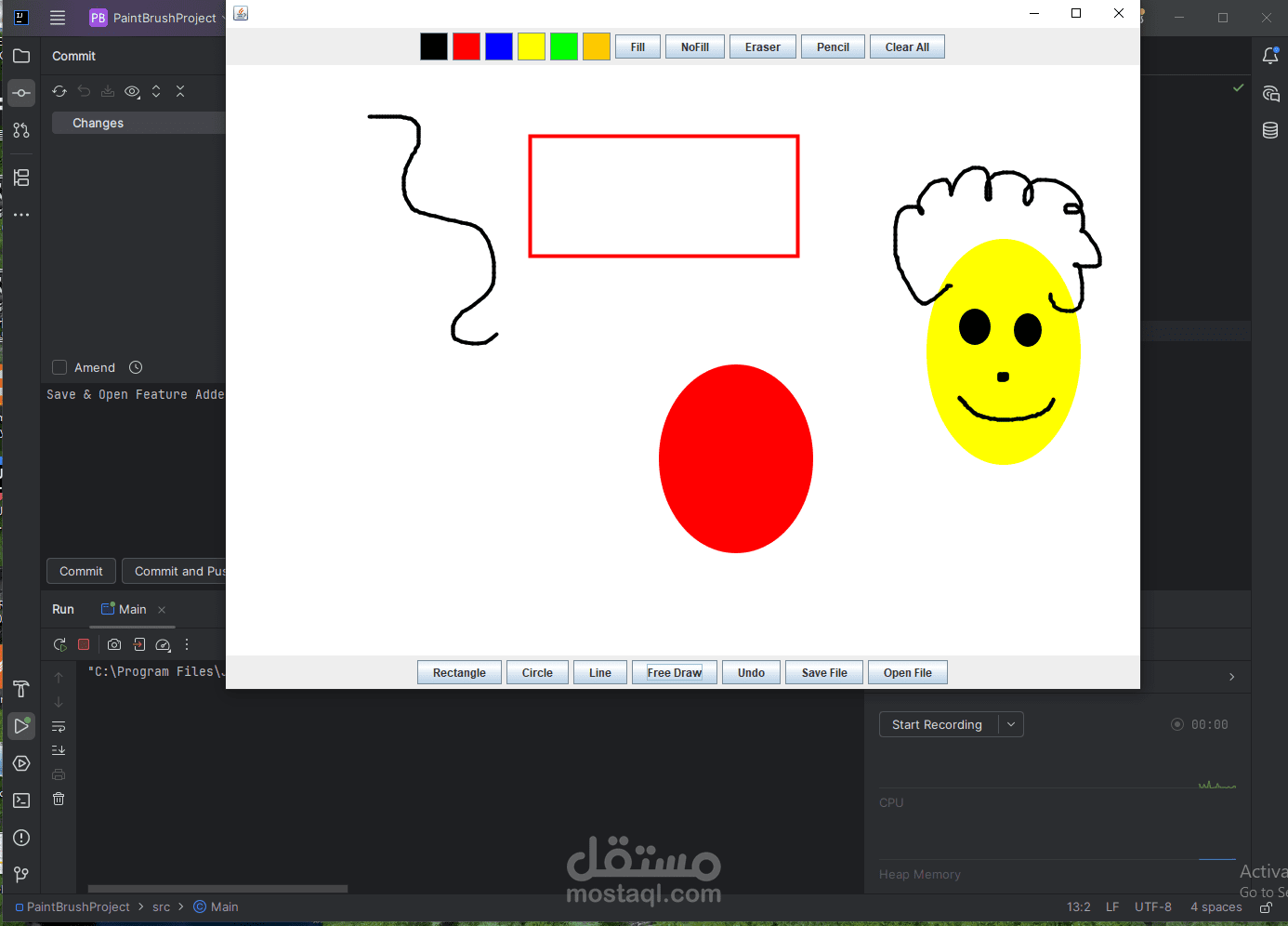Toggle the eye view options icon

pyautogui.click(x=132, y=91)
